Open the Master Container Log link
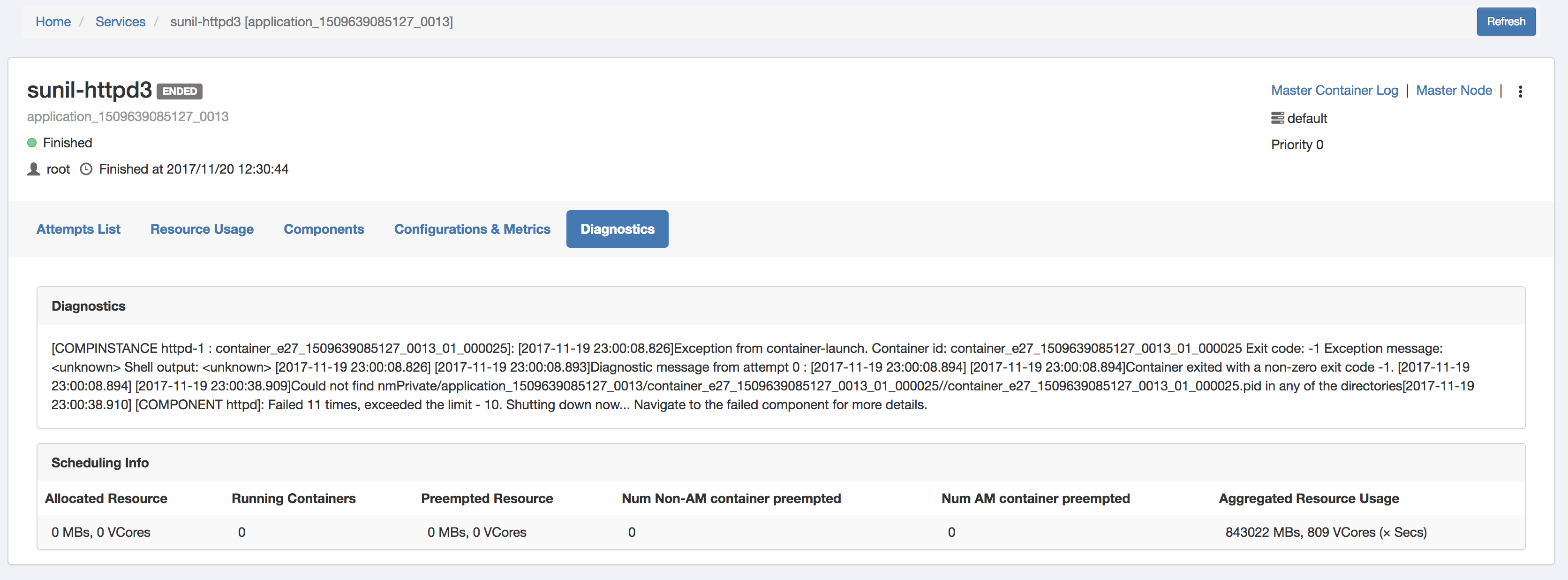Image resolution: width=1568 pixels, height=580 pixels. (1334, 90)
